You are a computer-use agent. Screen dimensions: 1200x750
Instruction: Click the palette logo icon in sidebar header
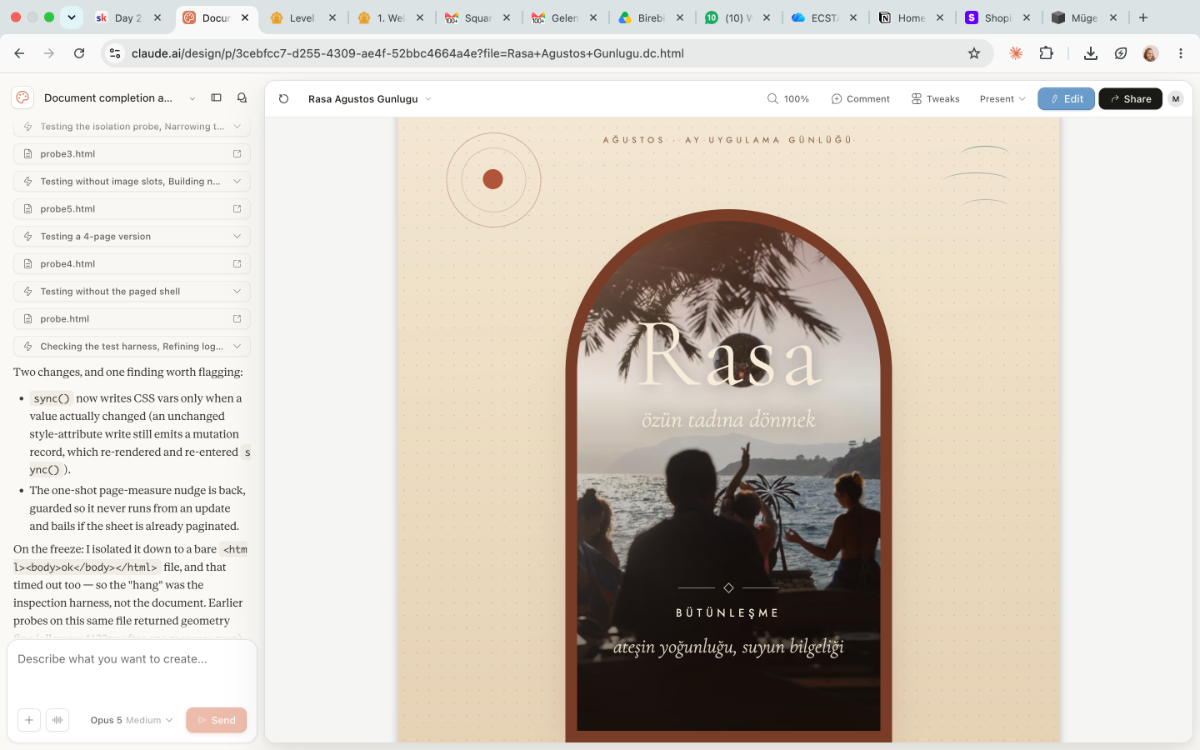(23, 98)
